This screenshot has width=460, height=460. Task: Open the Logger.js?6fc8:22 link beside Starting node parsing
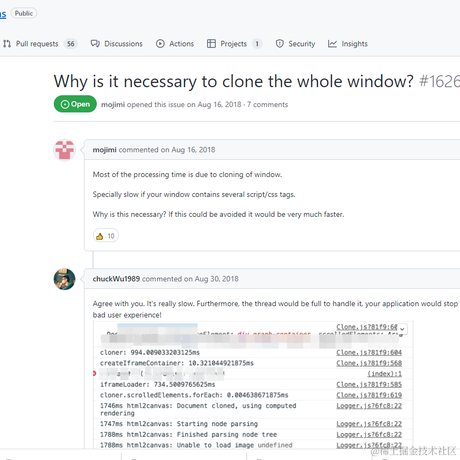pos(369,424)
